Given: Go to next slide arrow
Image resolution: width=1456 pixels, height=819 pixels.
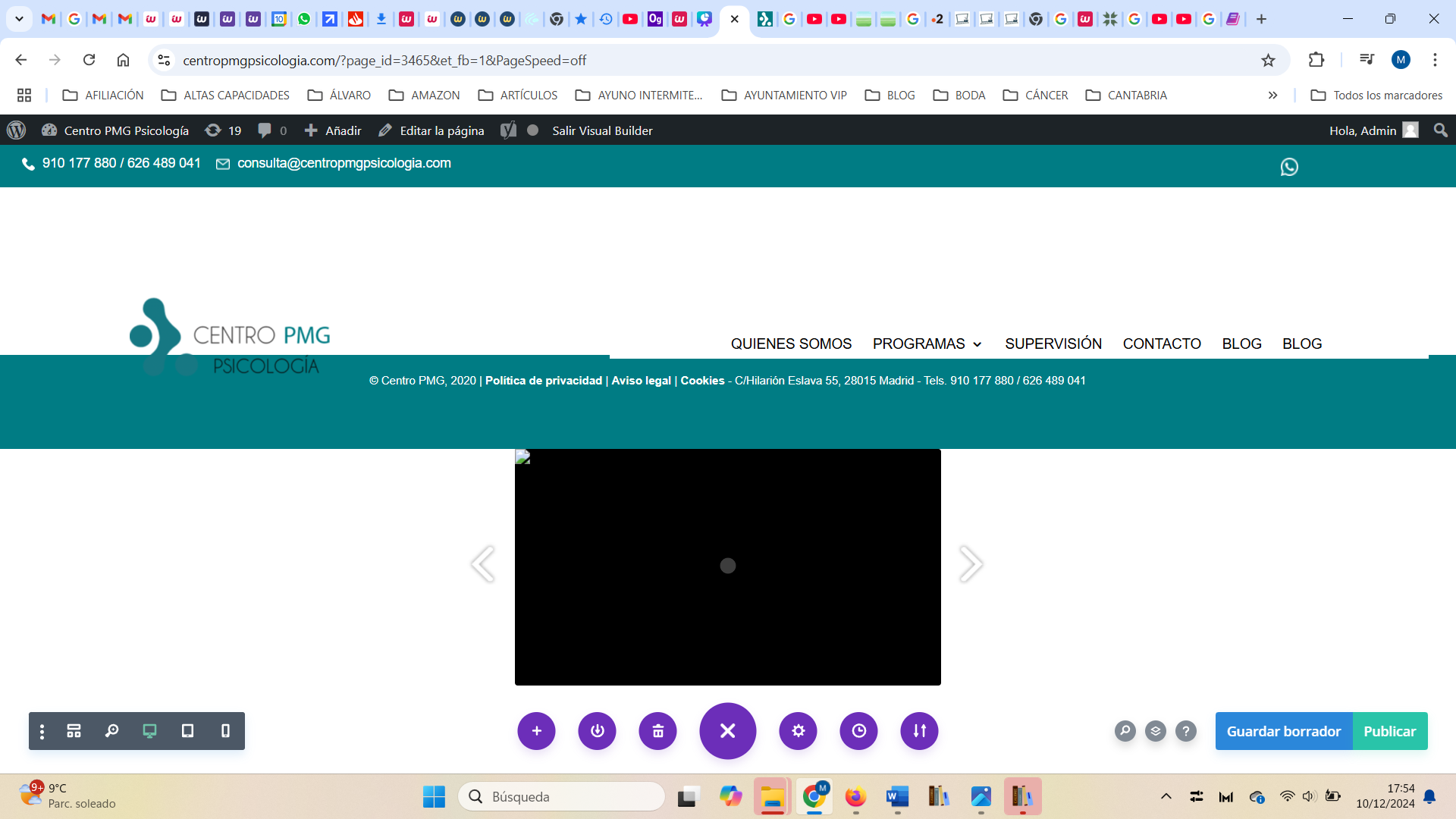Looking at the screenshot, I should pos(971,564).
